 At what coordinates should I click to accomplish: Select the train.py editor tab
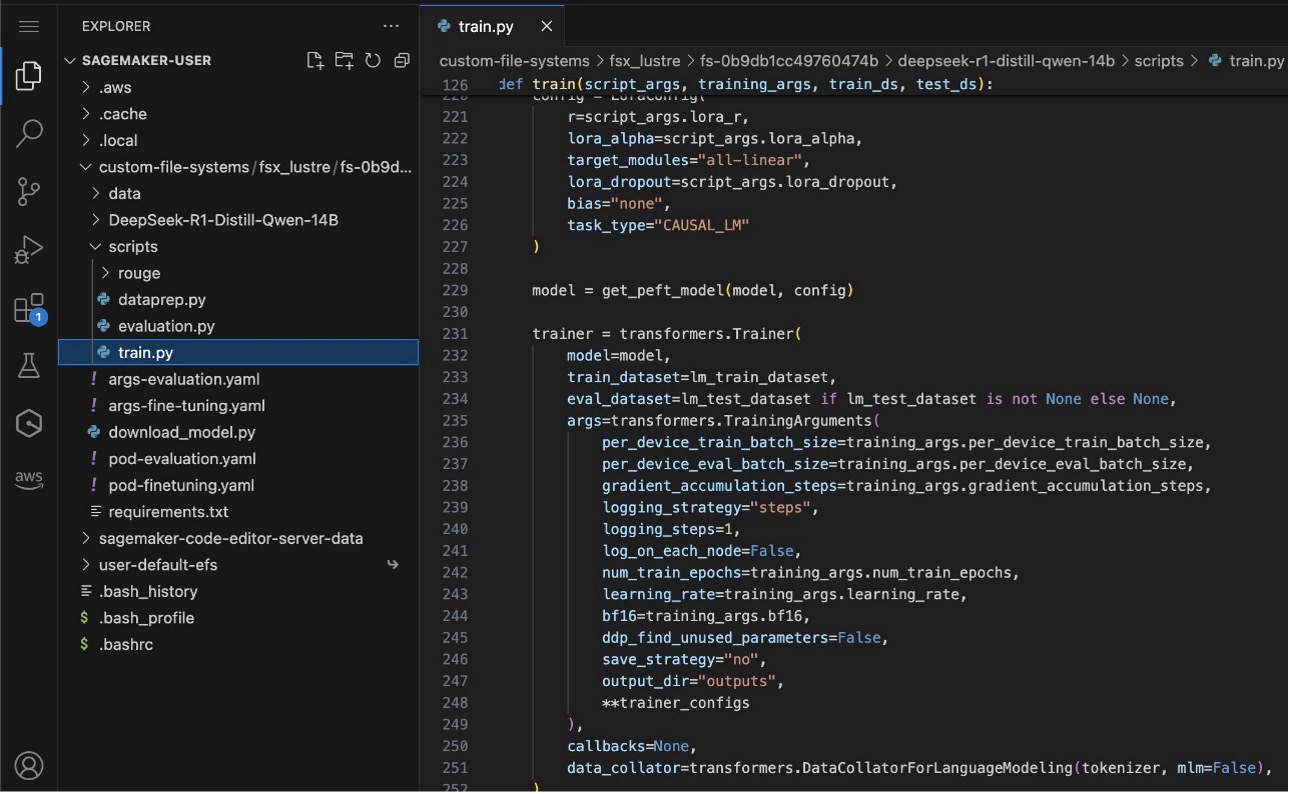click(492, 27)
